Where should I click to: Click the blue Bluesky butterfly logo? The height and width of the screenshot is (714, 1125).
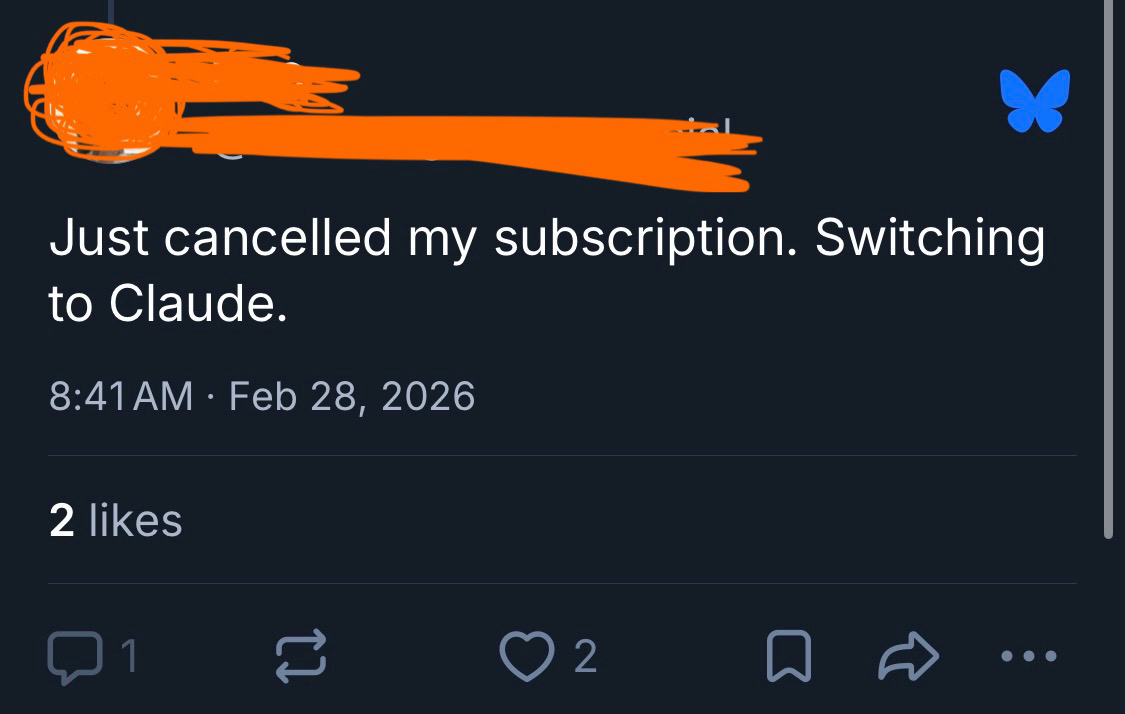(x=1034, y=101)
